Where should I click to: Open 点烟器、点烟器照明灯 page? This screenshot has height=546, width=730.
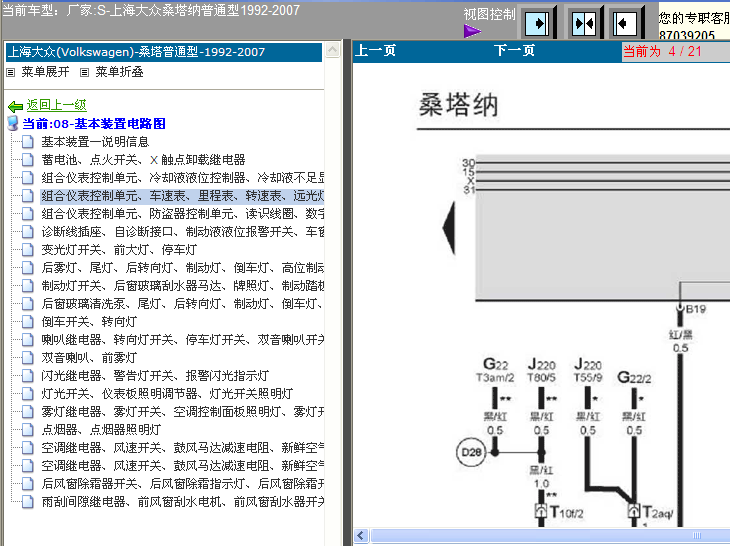tap(101, 430)
